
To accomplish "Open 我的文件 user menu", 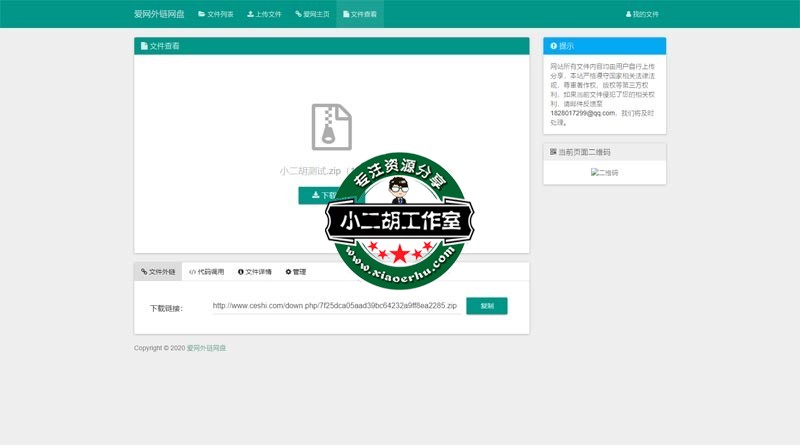I will 642,14.
